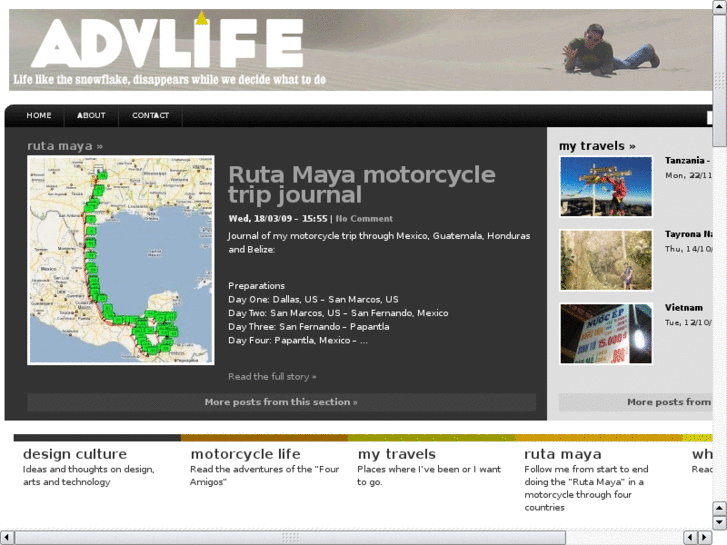
Task: Click 'Day Three: San Fernando – Papantla' text
Action: coord(308,327)
